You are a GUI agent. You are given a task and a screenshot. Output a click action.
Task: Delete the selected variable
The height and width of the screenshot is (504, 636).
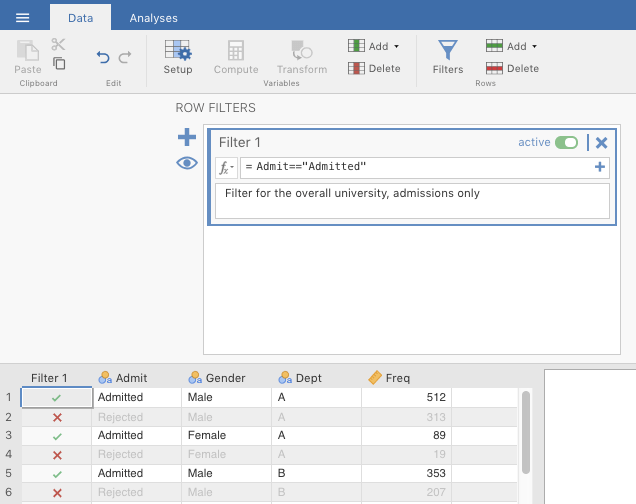[x=374, y=68]
